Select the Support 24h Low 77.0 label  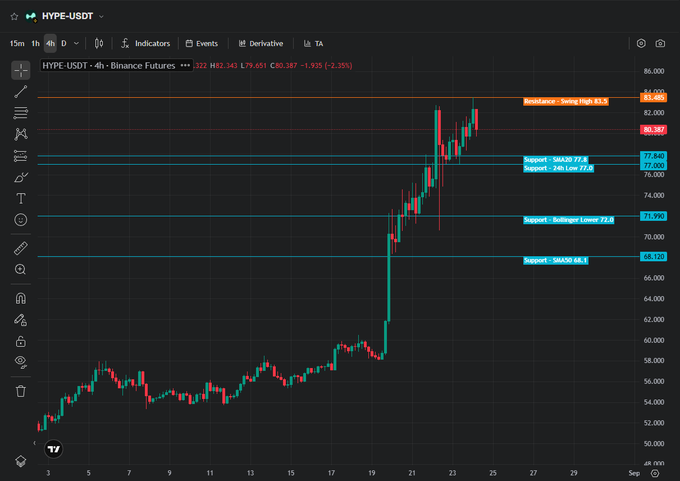[558, 168]
